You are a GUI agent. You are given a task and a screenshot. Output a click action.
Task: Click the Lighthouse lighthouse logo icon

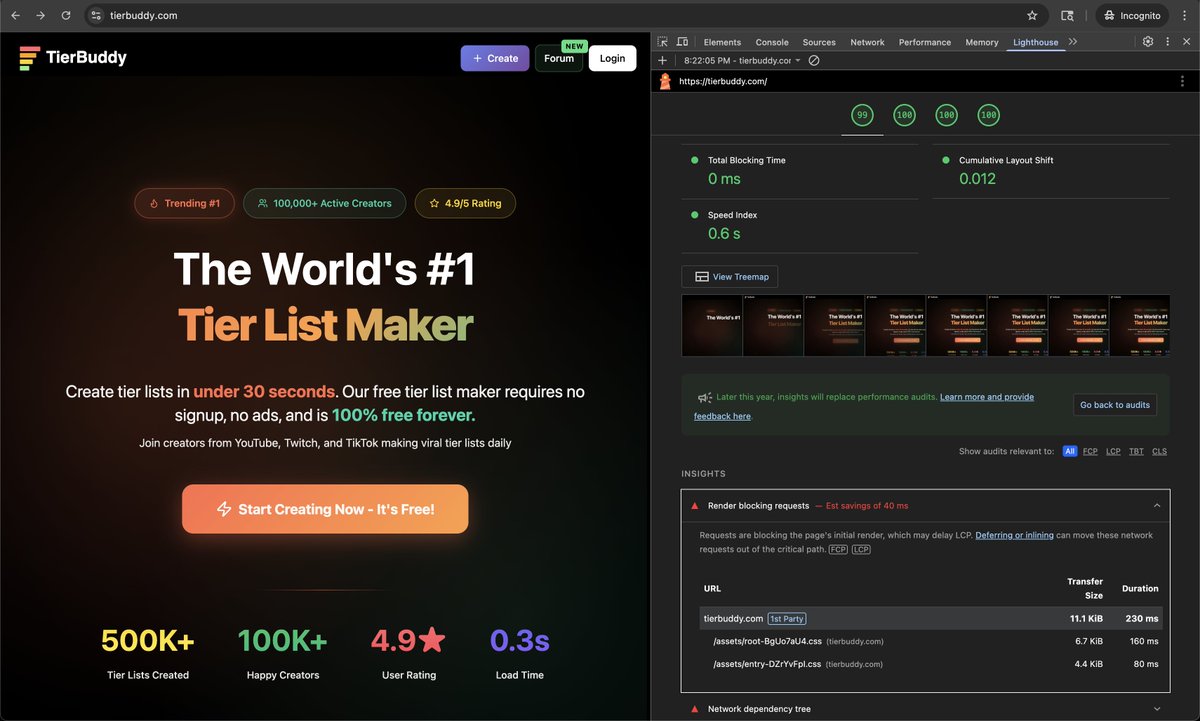pos(665,81)
